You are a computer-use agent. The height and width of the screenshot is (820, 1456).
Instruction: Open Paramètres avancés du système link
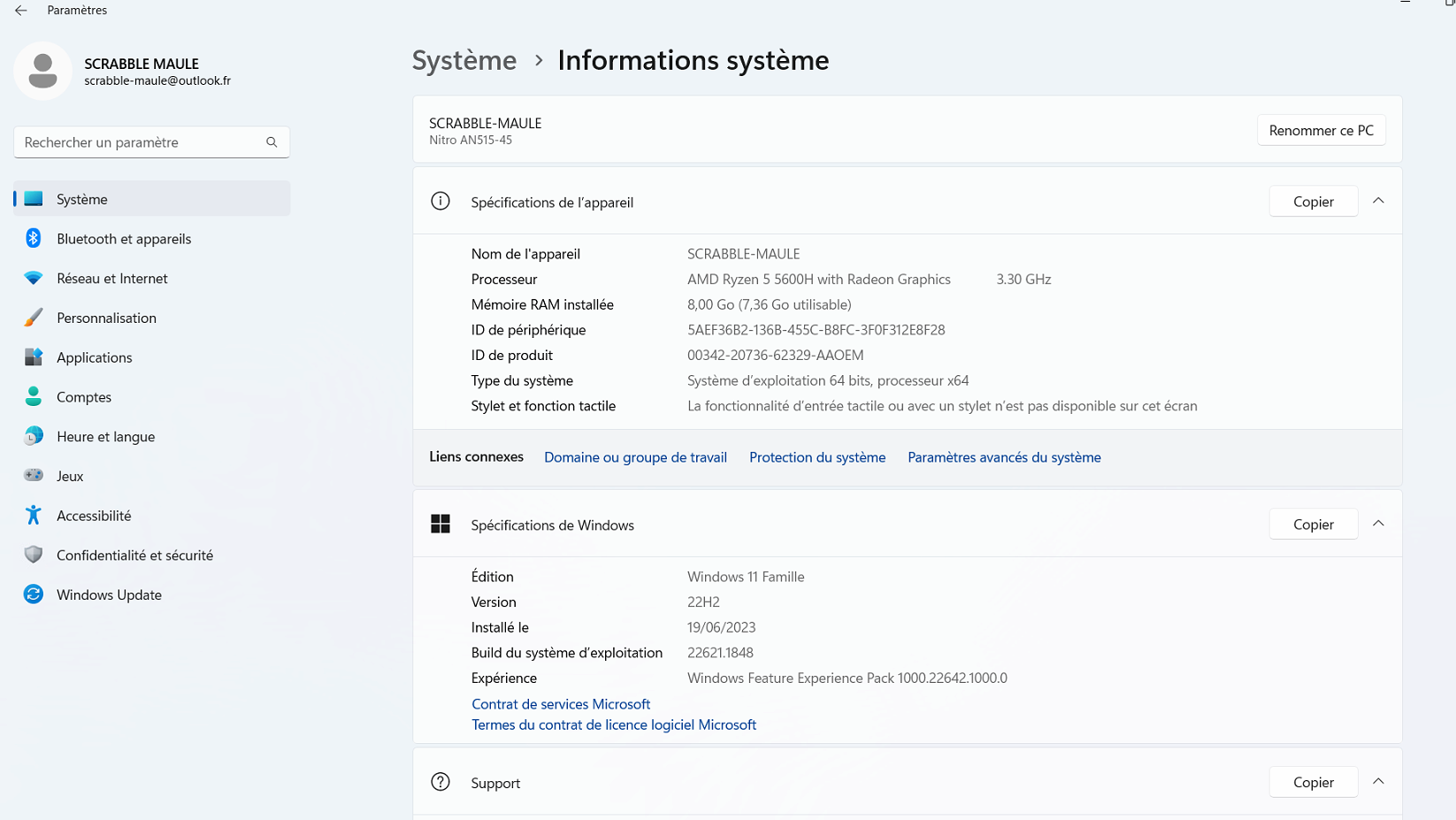click(1004, 457)
